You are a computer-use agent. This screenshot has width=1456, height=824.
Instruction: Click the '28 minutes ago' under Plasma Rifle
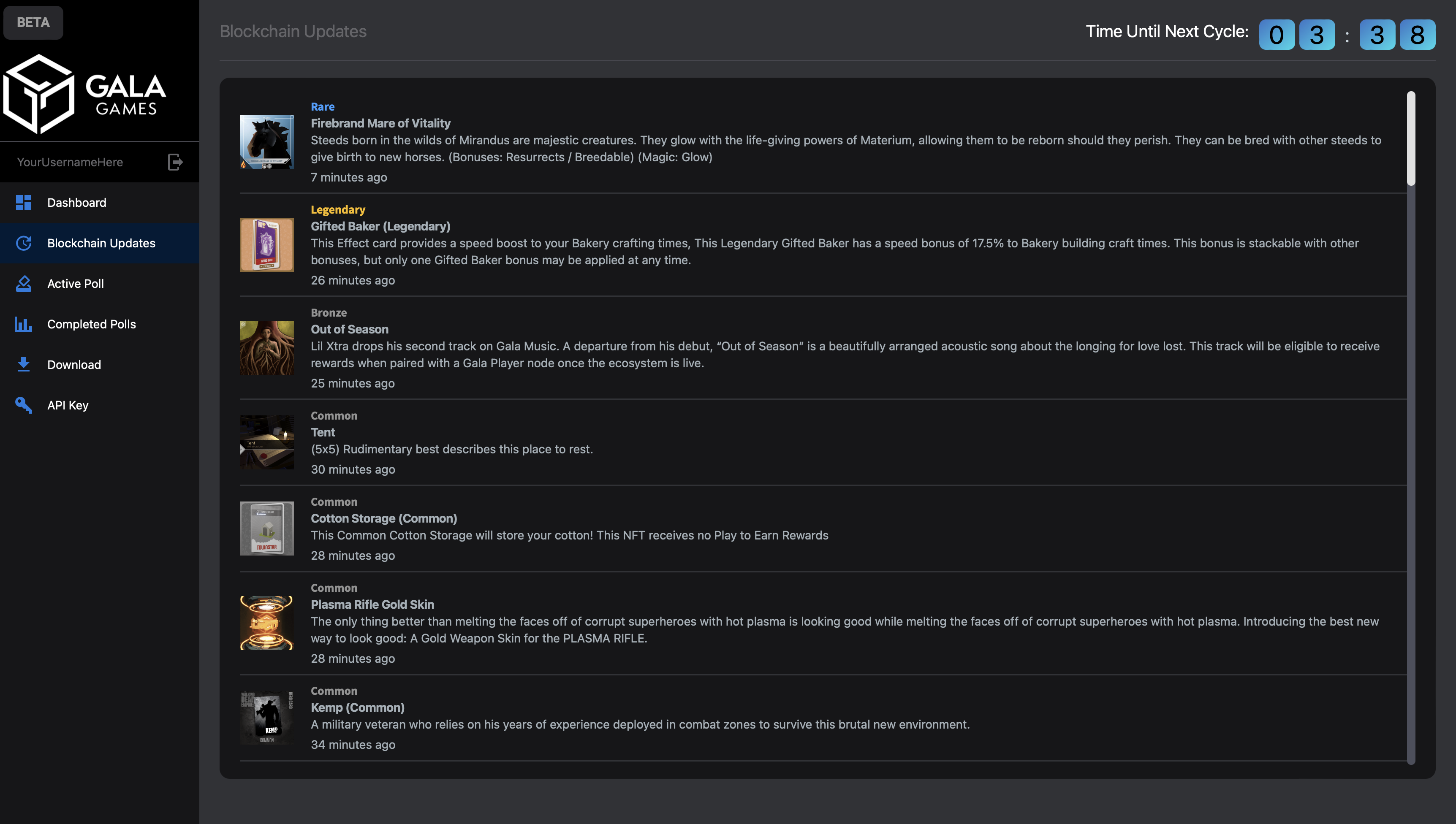[x=353, y=659]
